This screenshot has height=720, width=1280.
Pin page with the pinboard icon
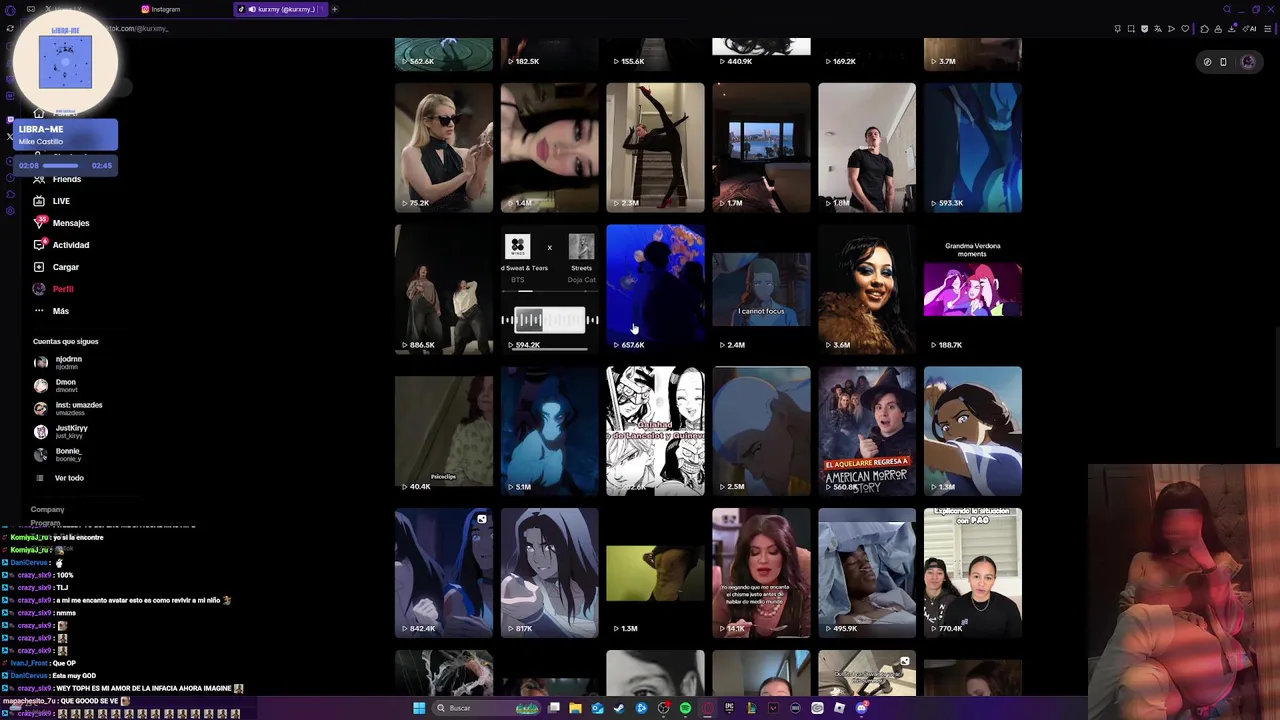[x=1118, y=29]
